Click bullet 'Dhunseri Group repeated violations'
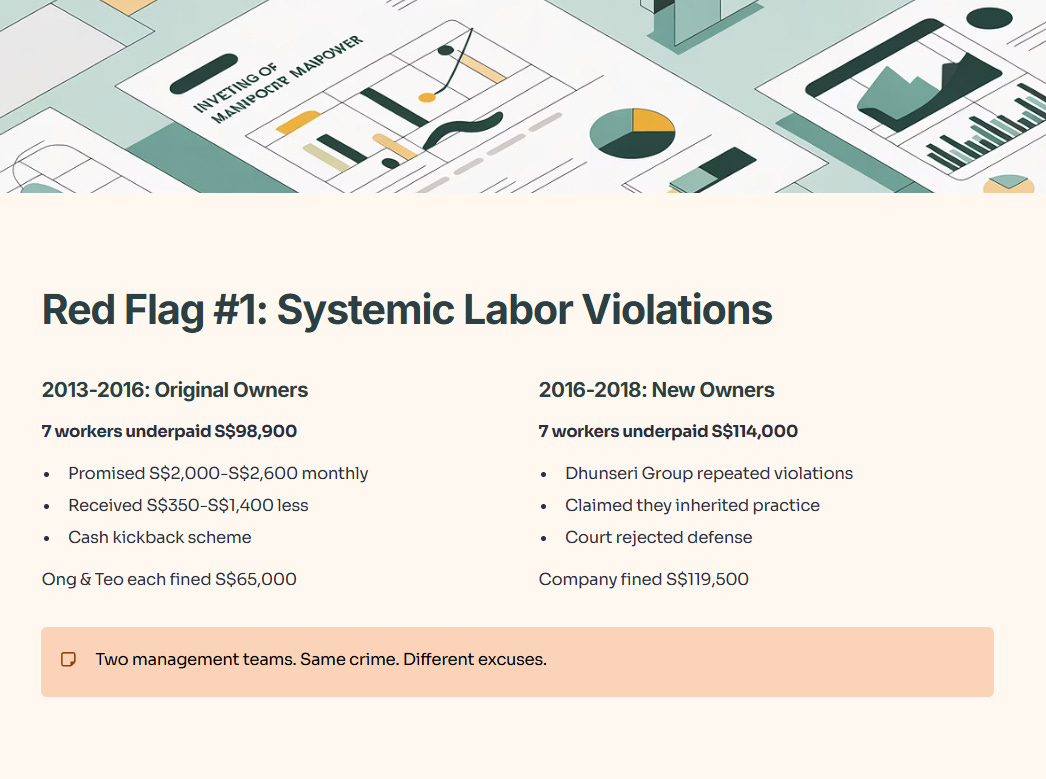This screenshot has height=779, width=1046. [x=709, y=474]
